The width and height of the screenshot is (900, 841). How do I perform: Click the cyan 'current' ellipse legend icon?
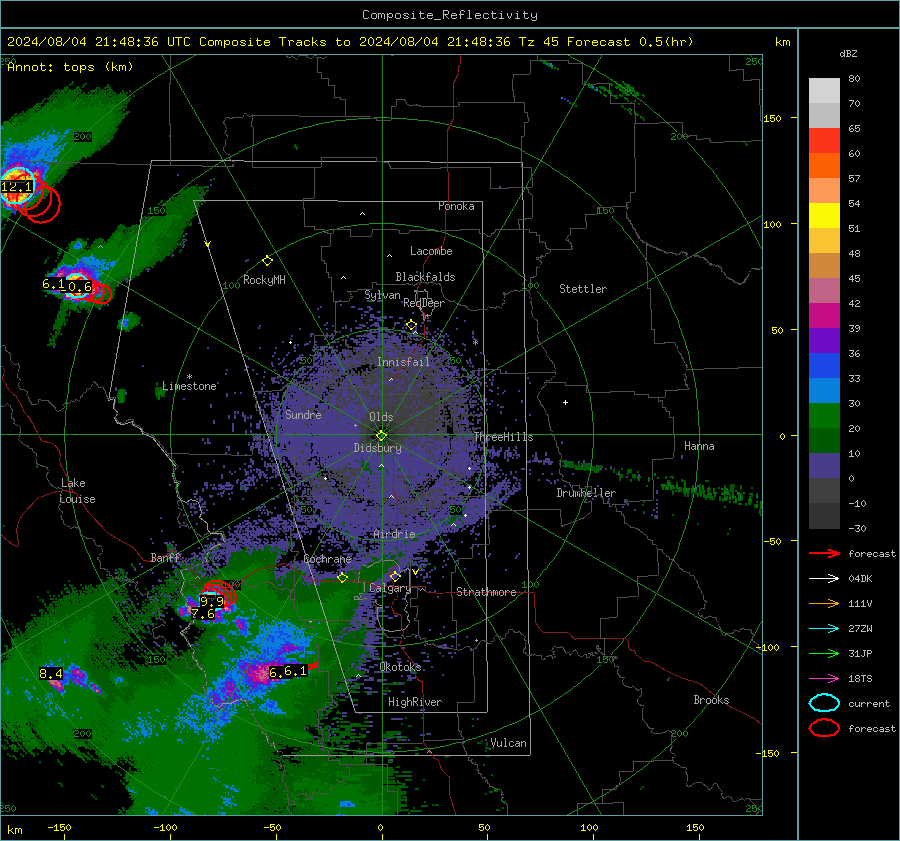click(824, 703)
